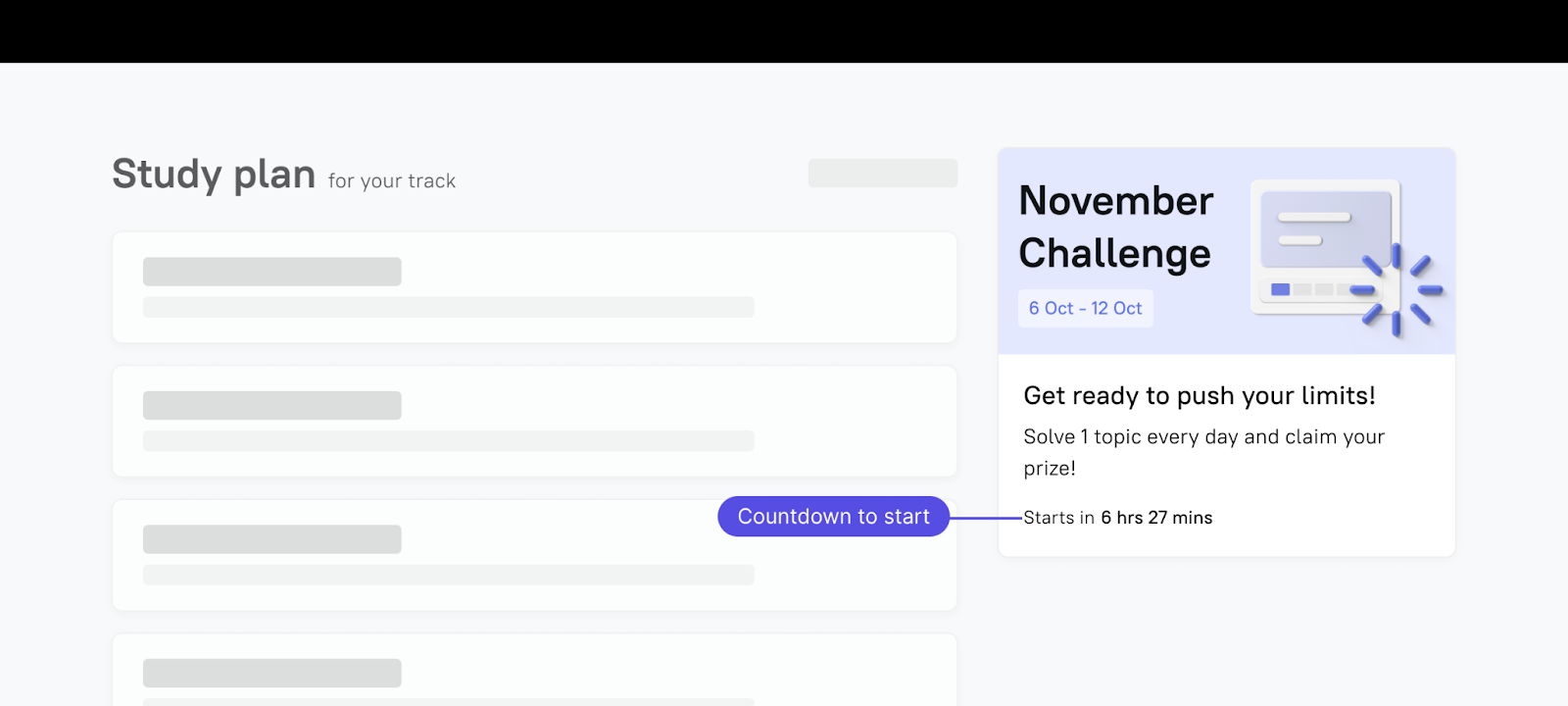Click the Get ready to push your limits text
This screenshot has width=1568, height=706.
pos(1200,396)
